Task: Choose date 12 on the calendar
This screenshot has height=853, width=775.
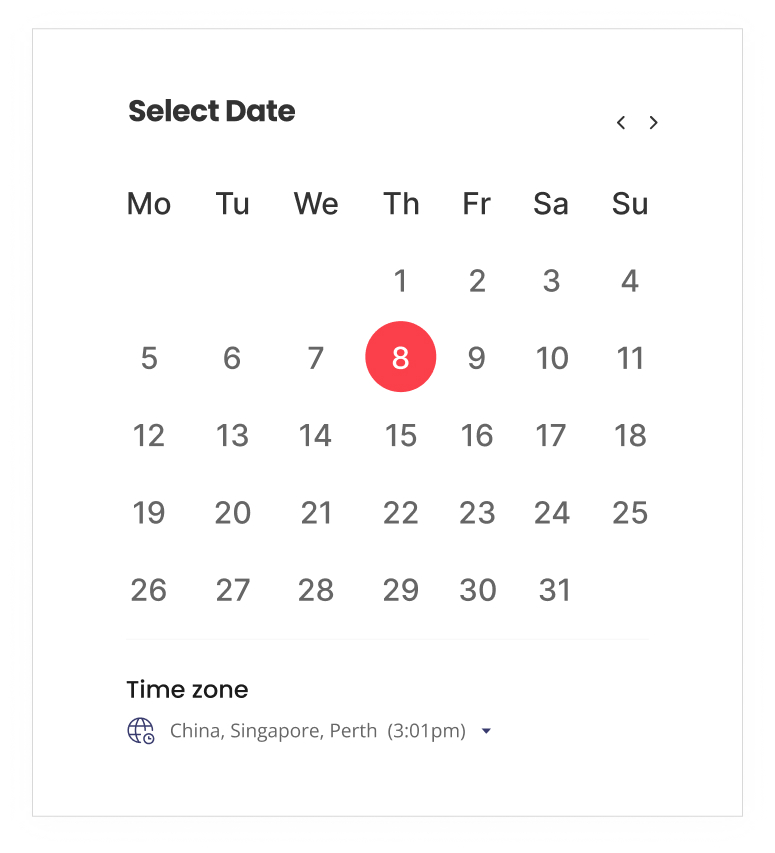Action: pos(149,435)
